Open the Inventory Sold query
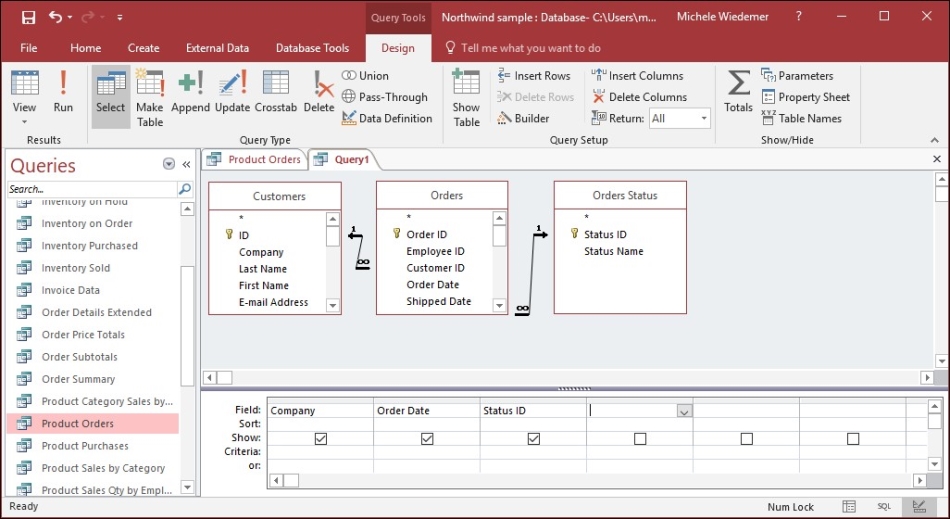The width and height of the screenshot is (950, 519). (x=76, y=268)
